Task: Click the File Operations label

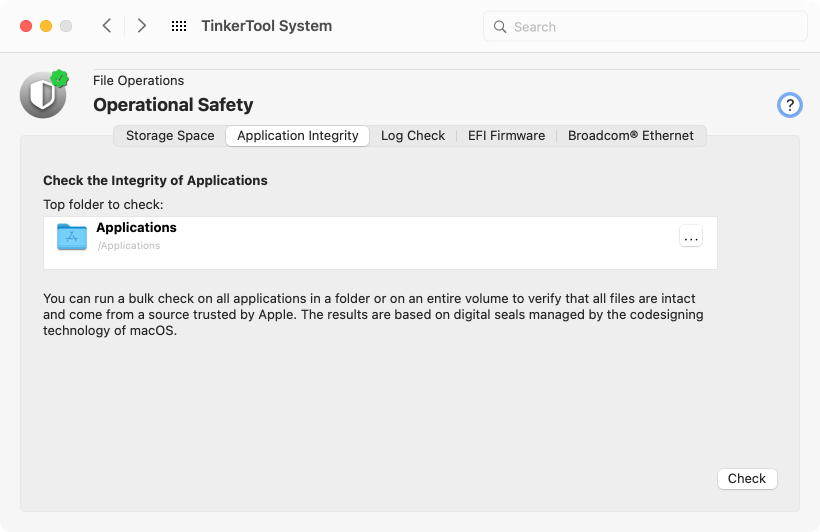Action: [139, 81]
